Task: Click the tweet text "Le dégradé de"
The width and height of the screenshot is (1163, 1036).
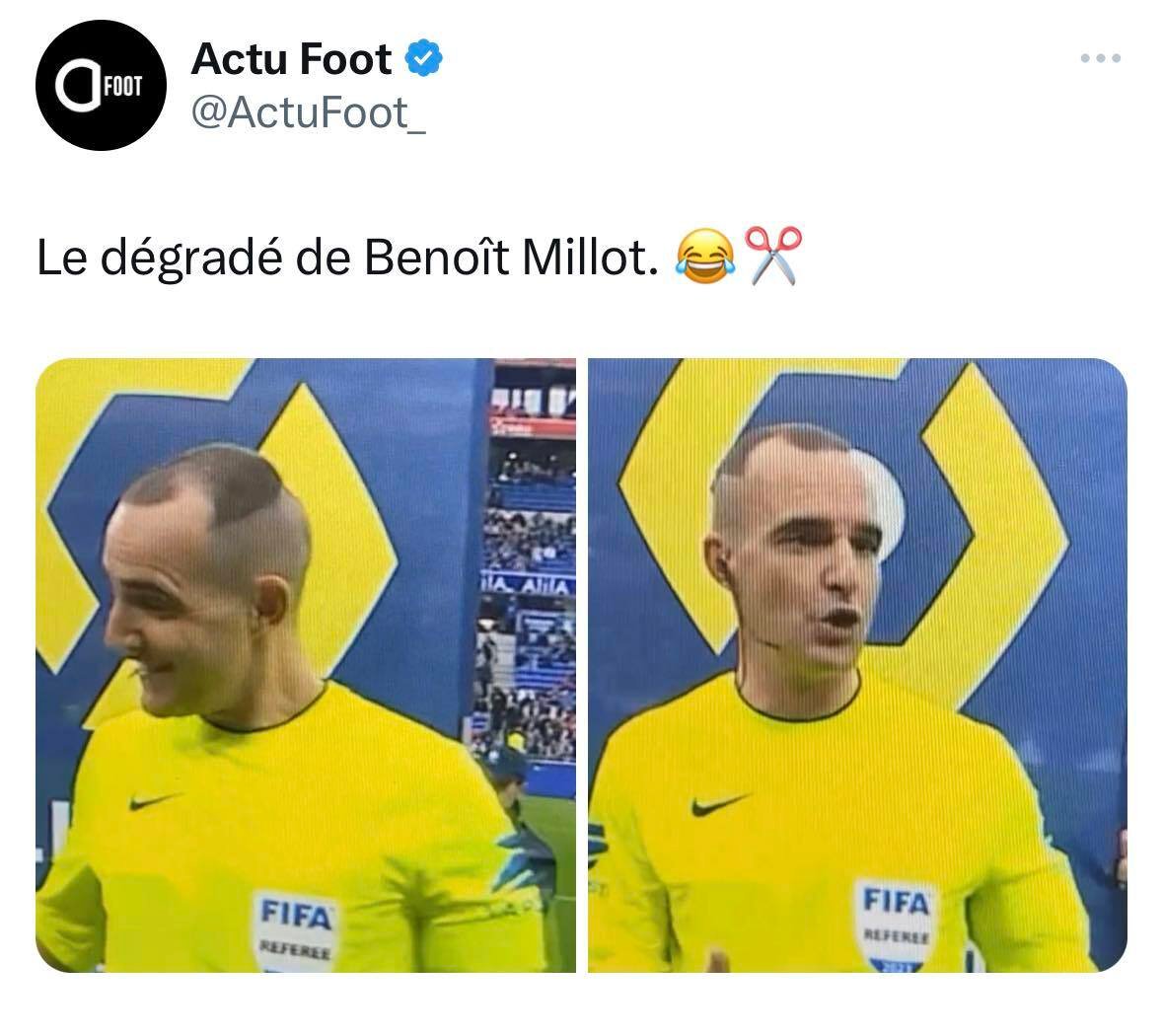Action: [194, 258]
